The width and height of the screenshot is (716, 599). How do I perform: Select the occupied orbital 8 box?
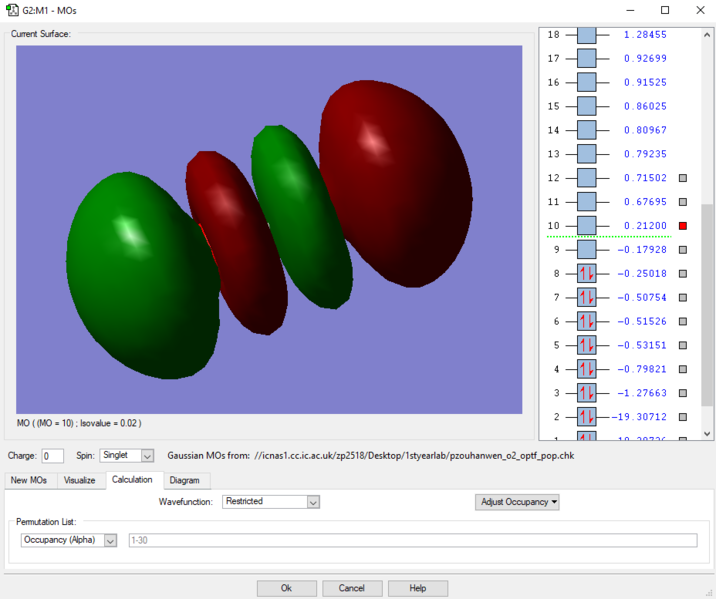point(586,273)
